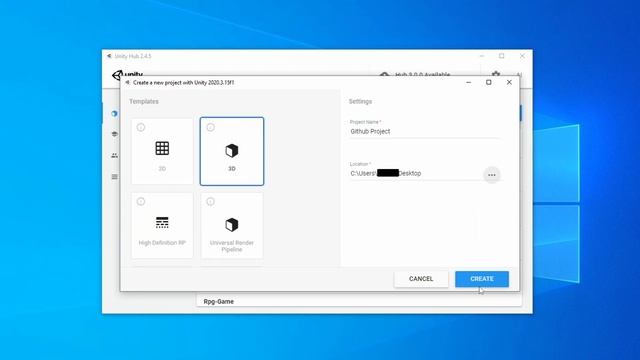This screenshot has height=360, width=640.
Task: Open info icon on 3D template
Action: (x=211, y=127)
